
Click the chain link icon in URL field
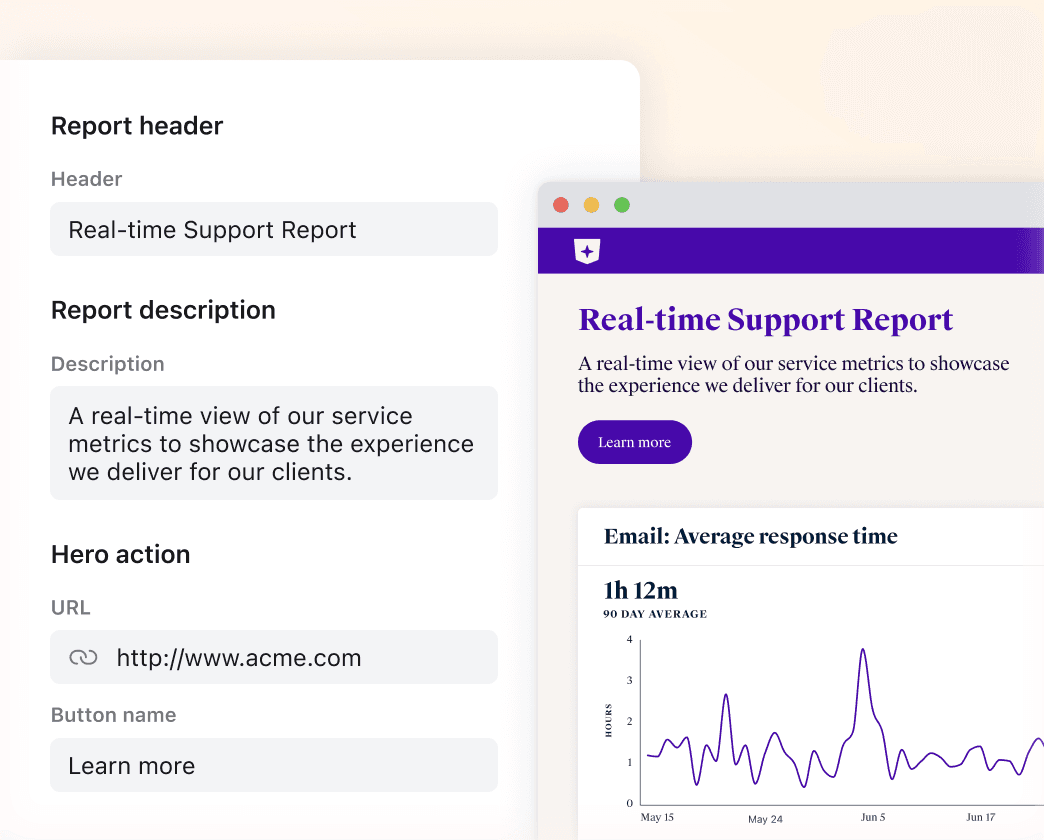(83, 657)
